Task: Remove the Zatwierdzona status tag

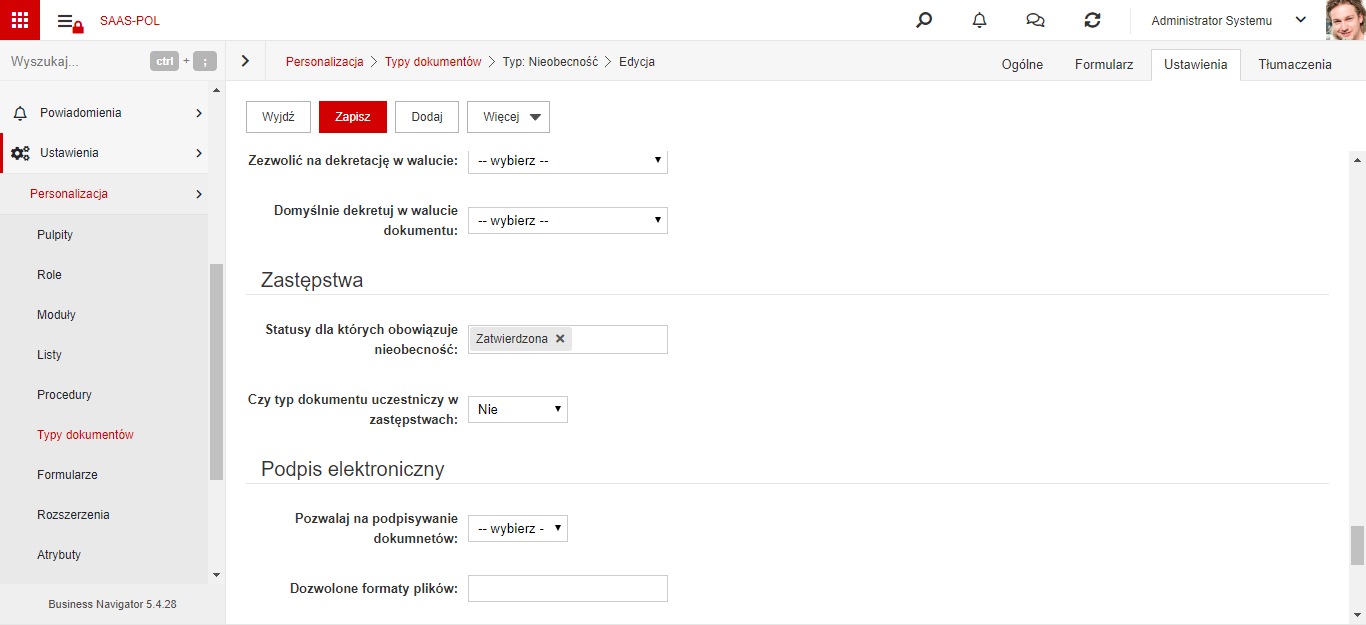Action: tap(560, 339)
